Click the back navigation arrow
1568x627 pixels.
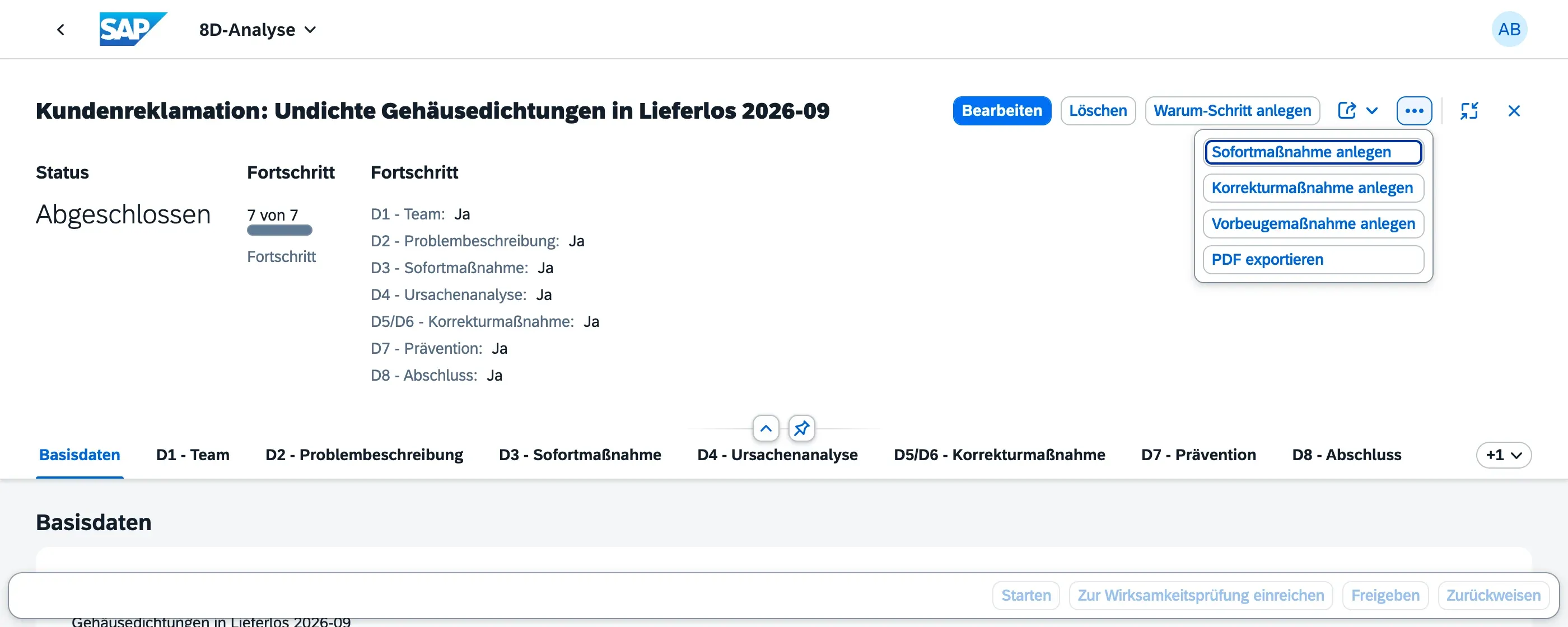click(60, 29)
